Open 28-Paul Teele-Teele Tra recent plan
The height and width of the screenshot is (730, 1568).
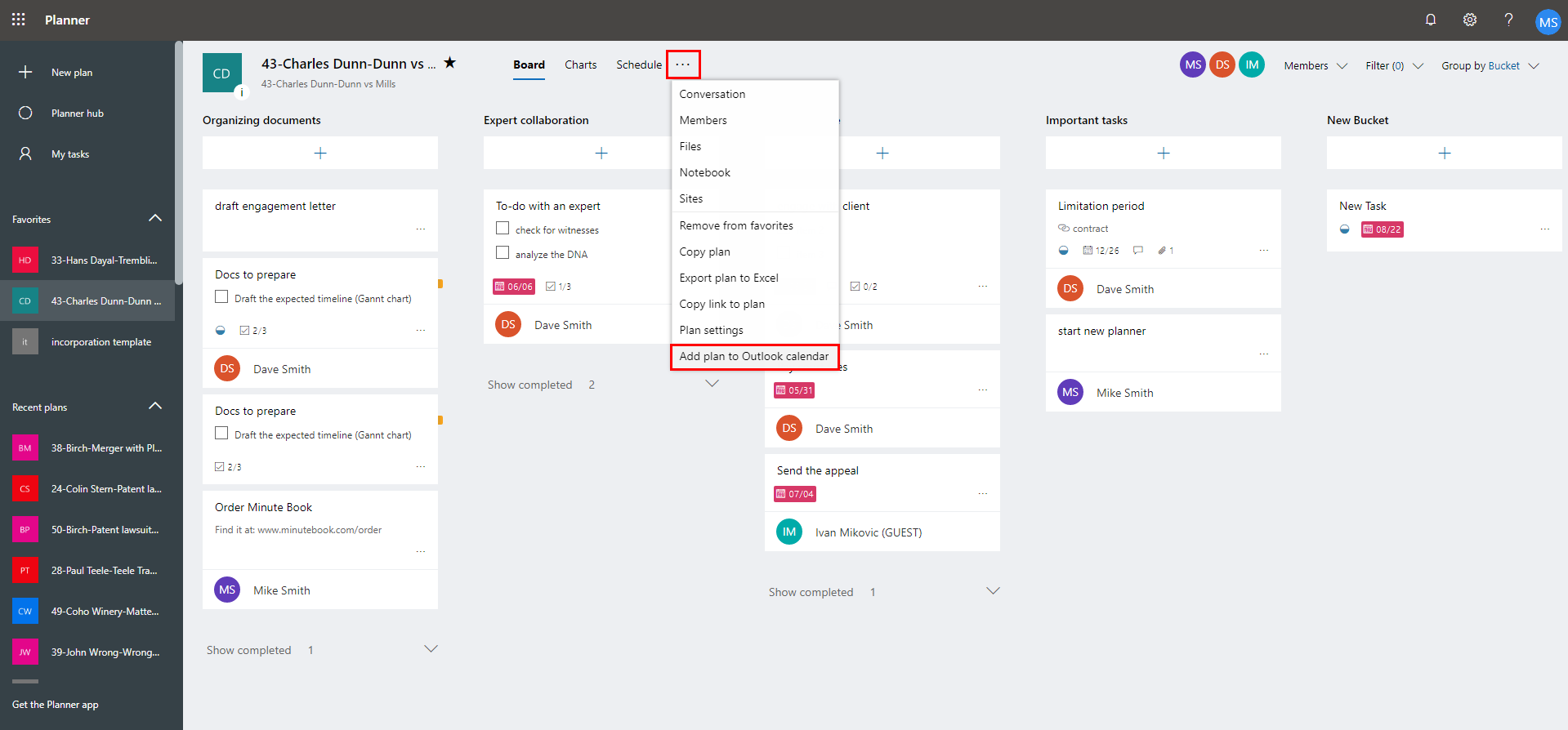coord(87,571)
